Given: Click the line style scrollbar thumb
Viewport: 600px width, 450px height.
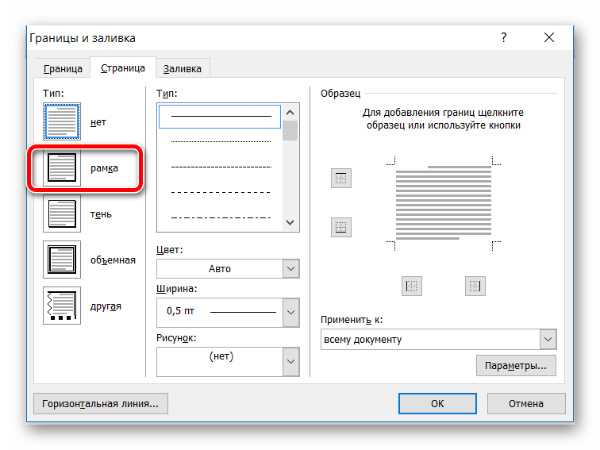Looking at the screenshot, I should pyautogui.click(x=291, y=130).
